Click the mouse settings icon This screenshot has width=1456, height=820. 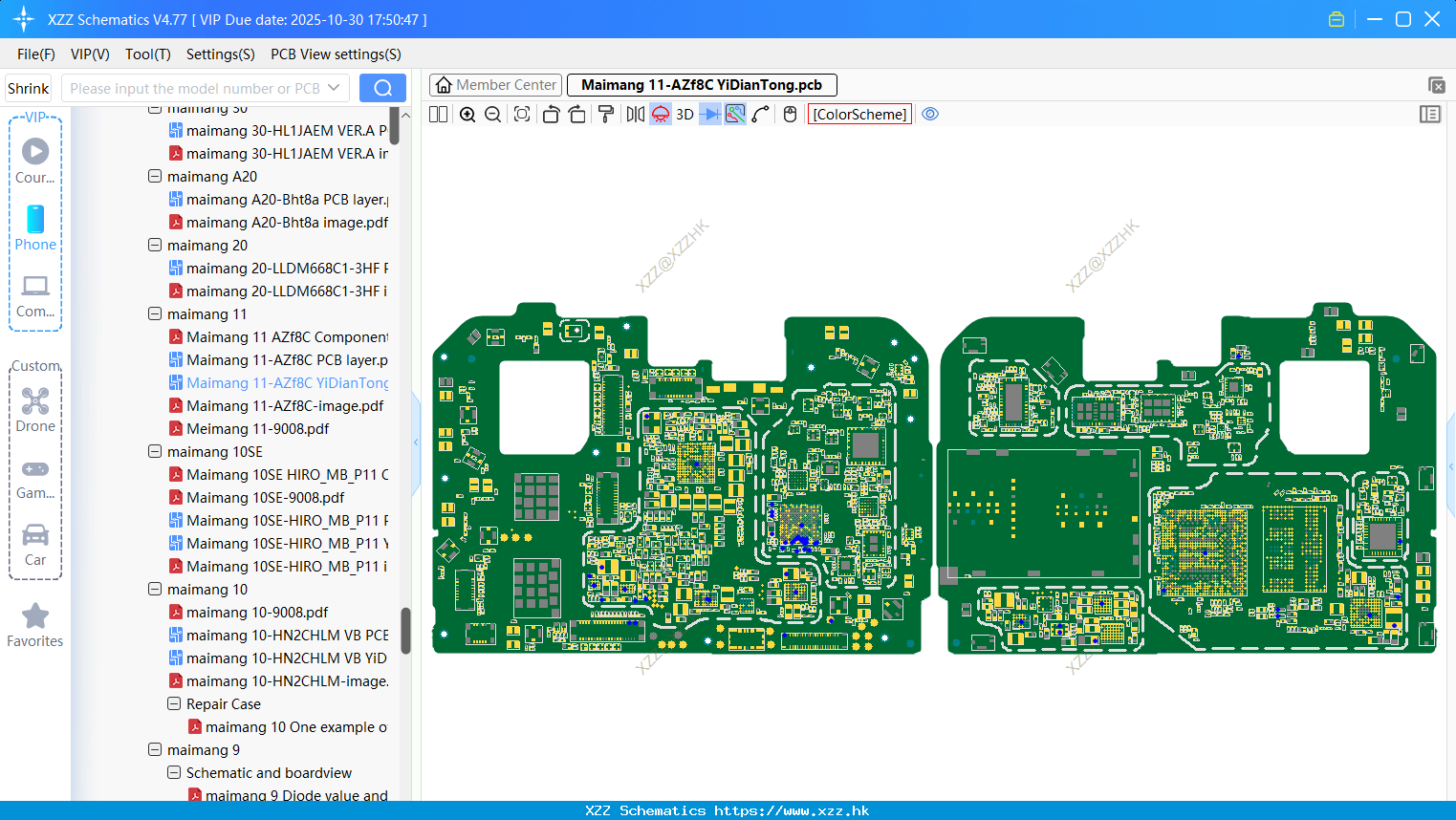(790, 114)
